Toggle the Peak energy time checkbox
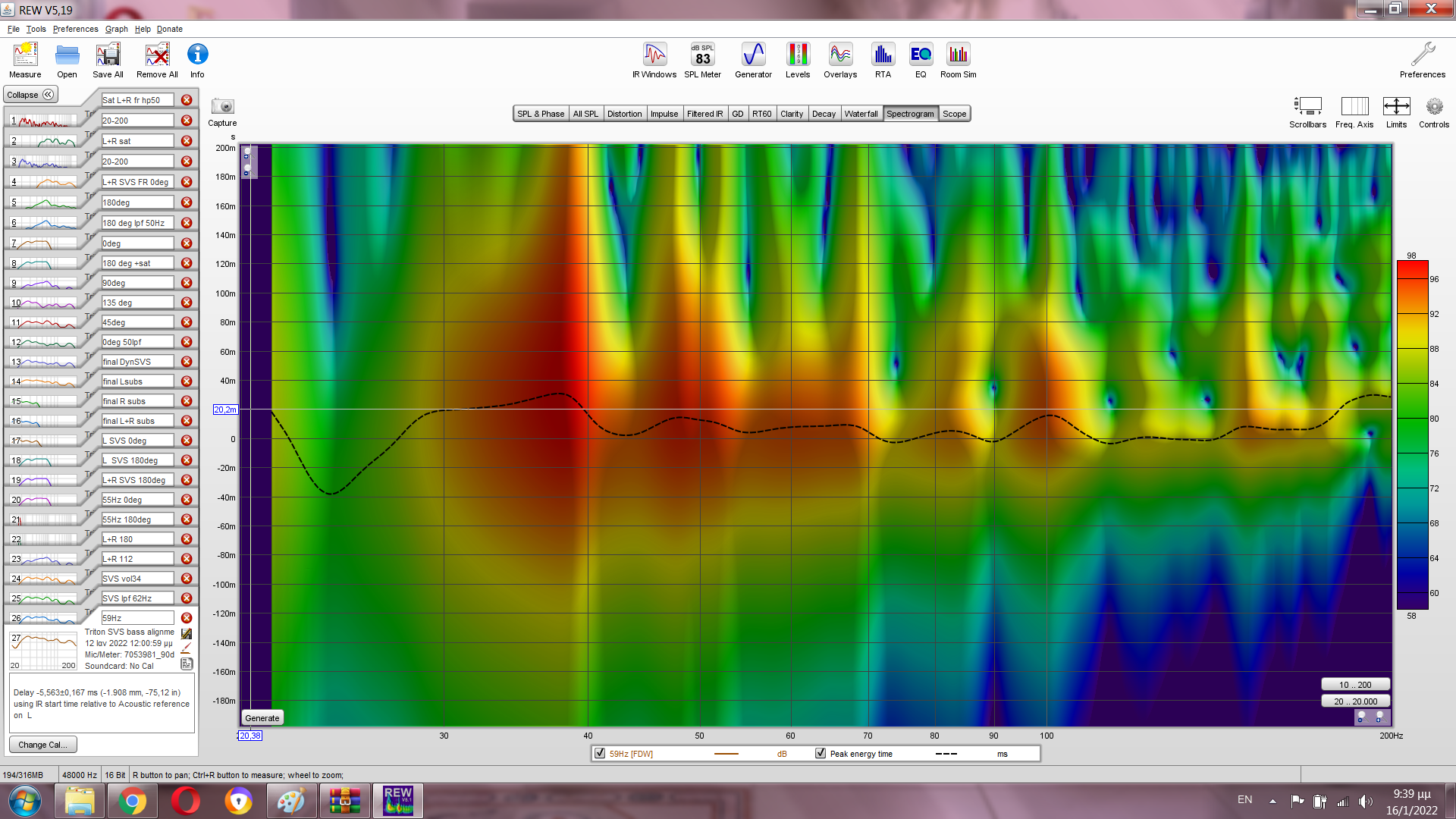Screen dimensions: 1456x819 coord(821,753)
